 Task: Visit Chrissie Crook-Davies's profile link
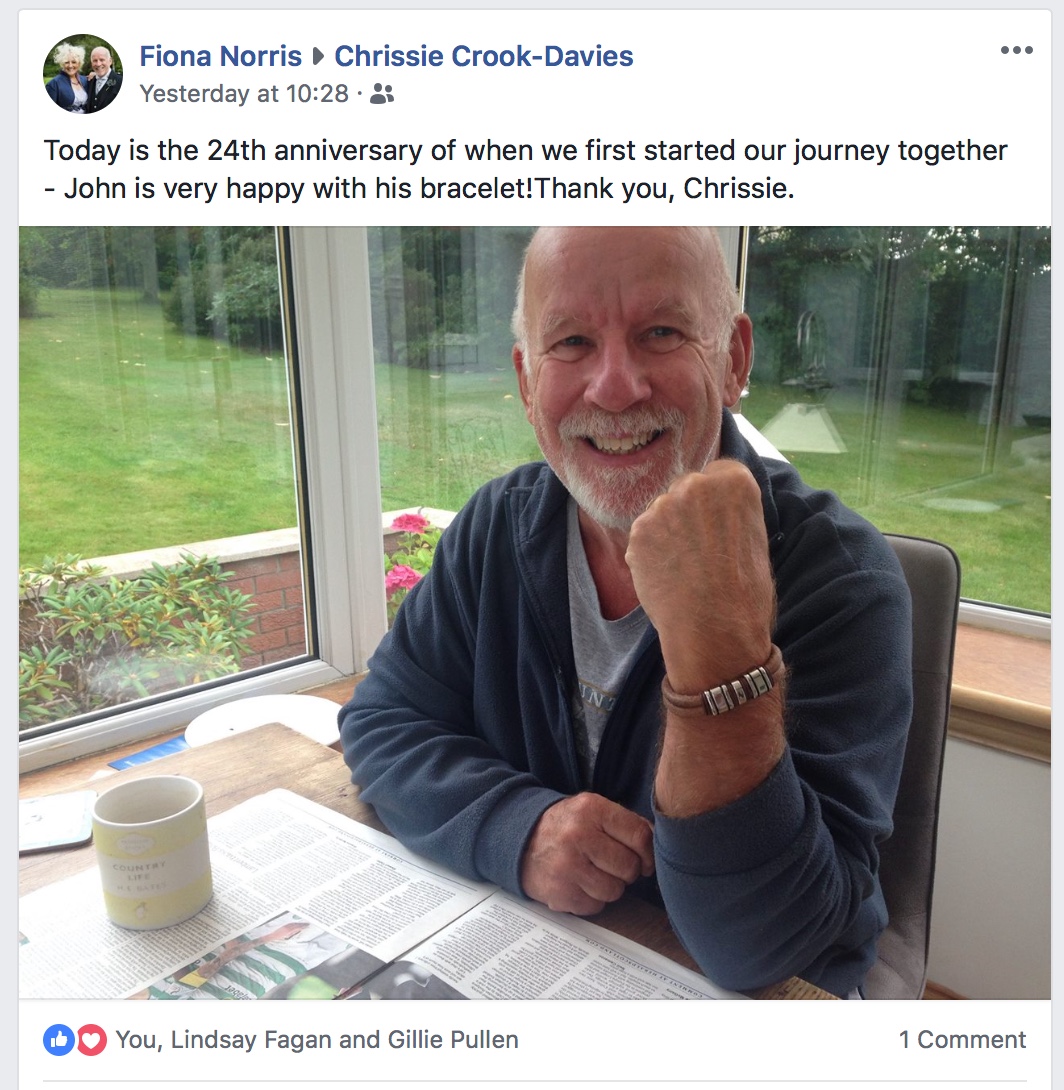pos(484,56)
